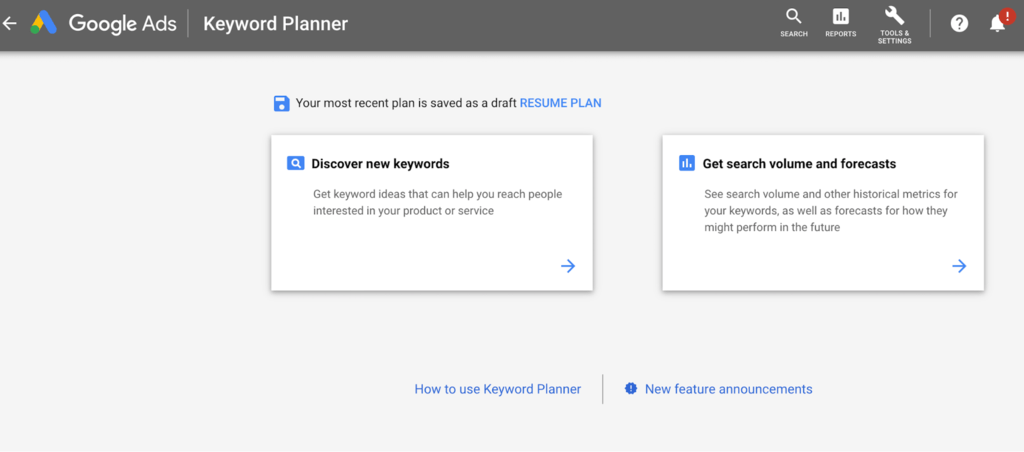The height and width of the screenshot is (452, 1024).
Task: Click the New feature announcements badge icon
Action: pyautogui.click(x=630, y=389)
